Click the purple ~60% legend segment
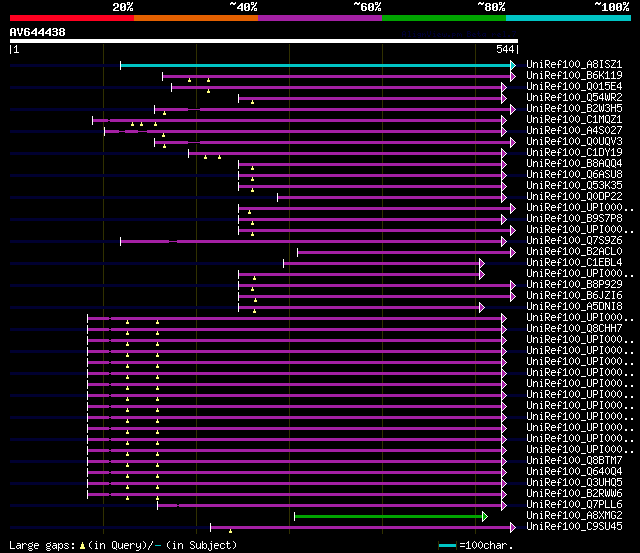The image size is (640, 553). click(x=320, y=18)
